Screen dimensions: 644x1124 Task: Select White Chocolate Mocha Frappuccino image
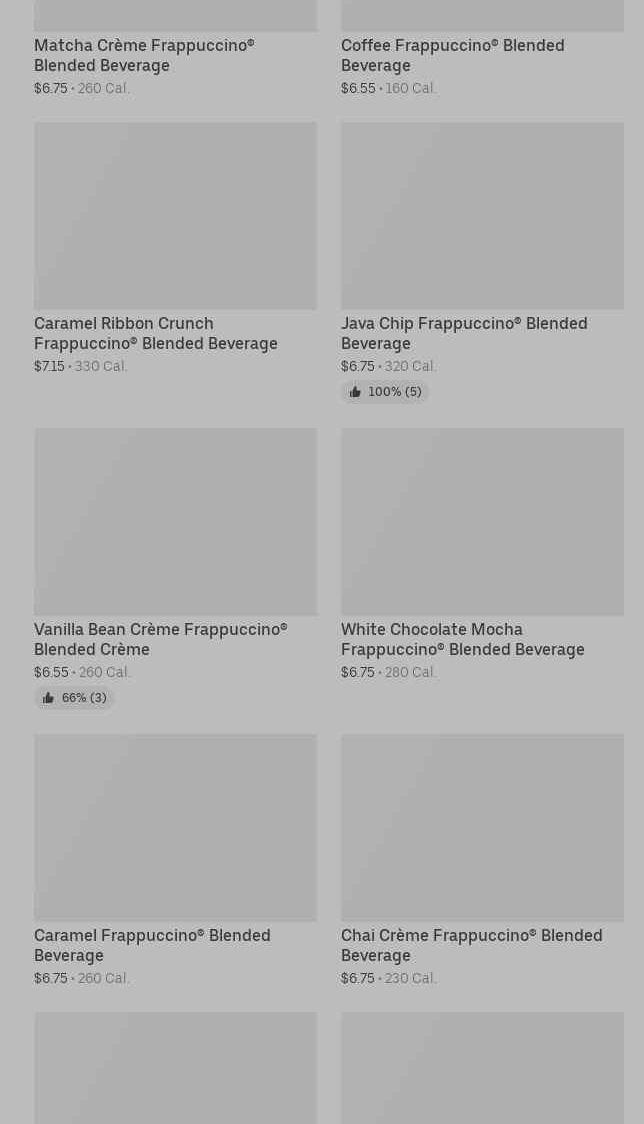point(483,522)
